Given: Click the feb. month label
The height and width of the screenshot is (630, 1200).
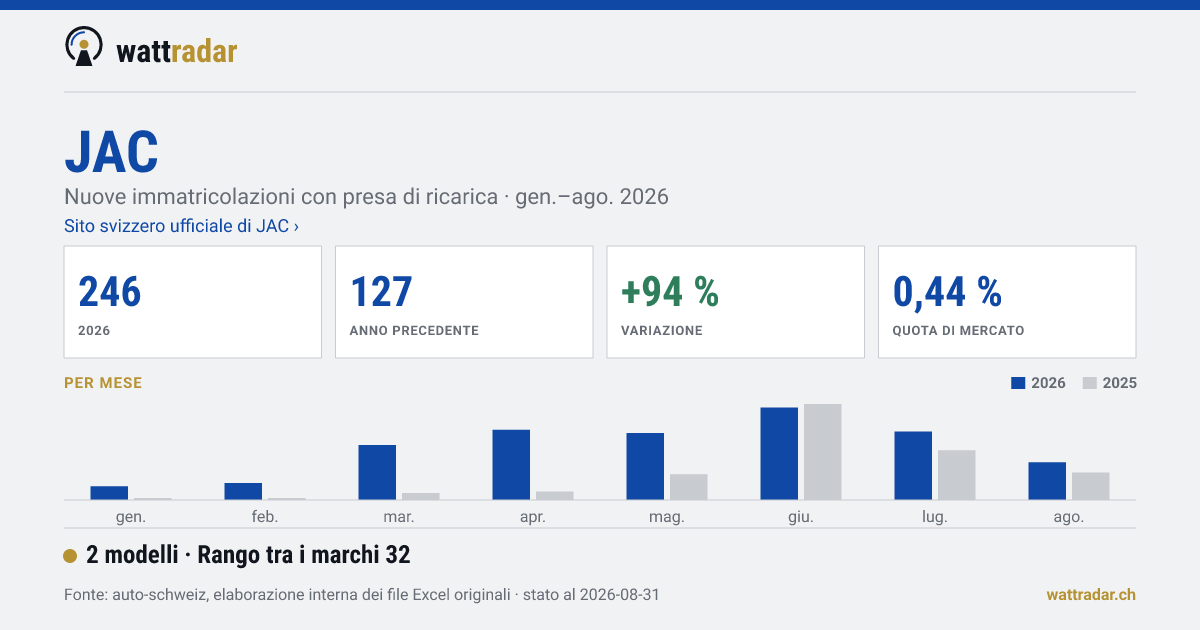Looking at the screenshot, I should point(265,517).
